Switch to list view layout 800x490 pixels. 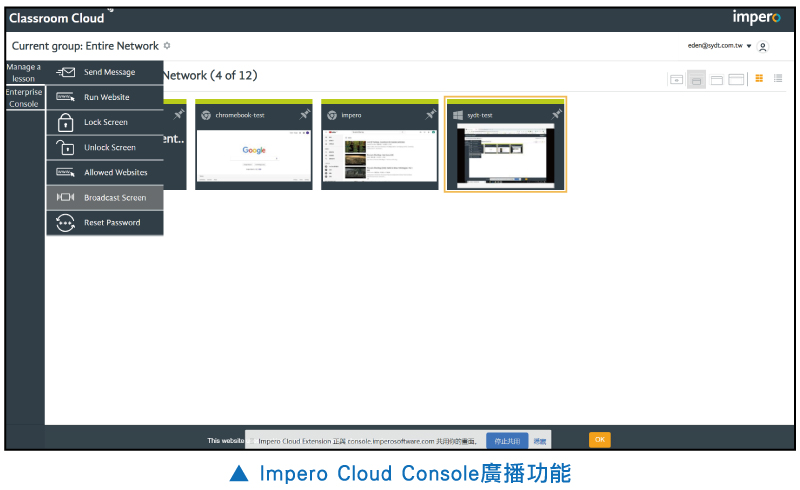tap(778, 78)
